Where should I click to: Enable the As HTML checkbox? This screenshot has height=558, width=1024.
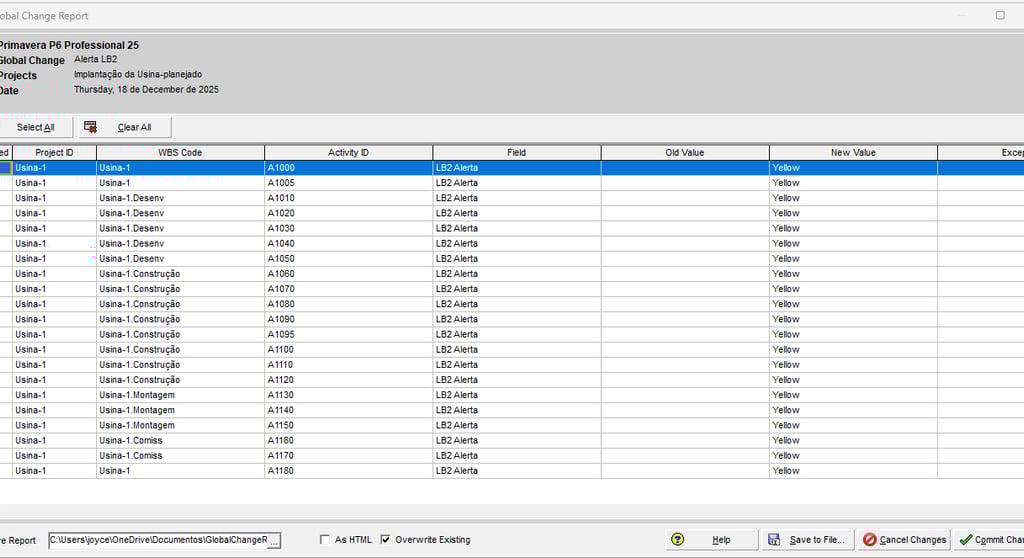[x=325, y=539]
